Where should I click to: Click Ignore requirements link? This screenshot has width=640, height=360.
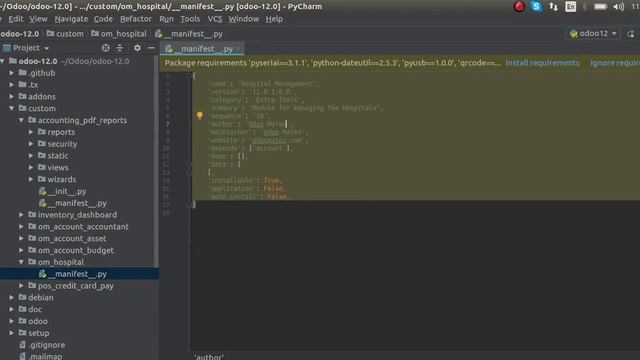[615, 63]
